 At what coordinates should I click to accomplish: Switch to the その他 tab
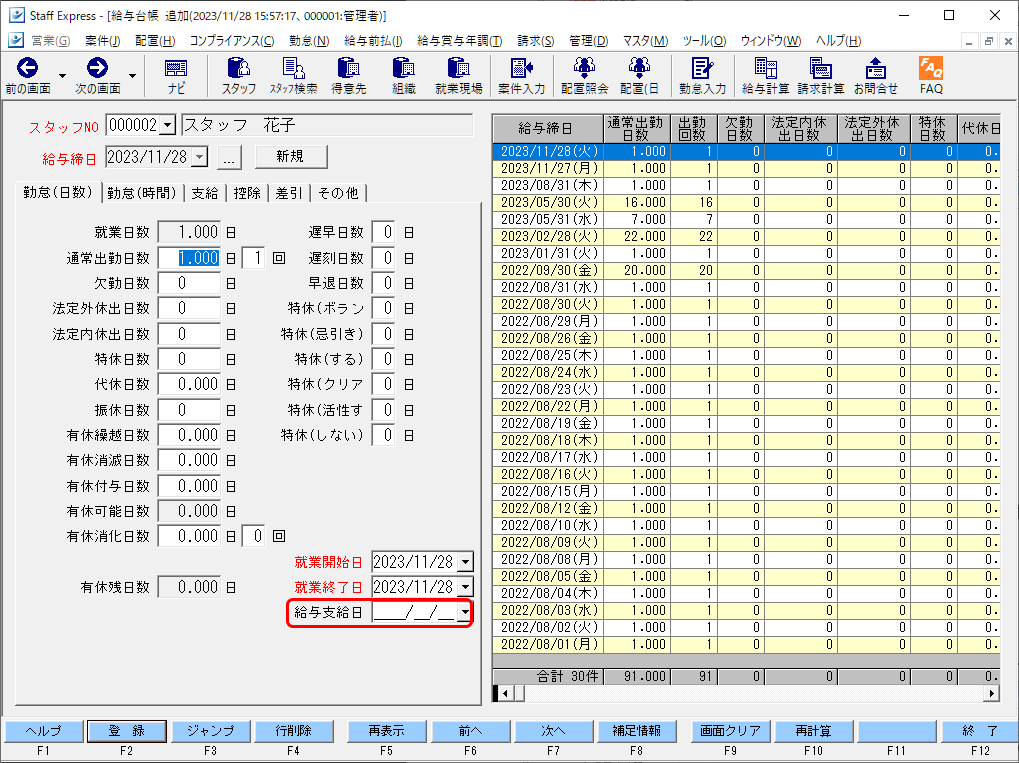pyautogui.click(x=339, y=193)
